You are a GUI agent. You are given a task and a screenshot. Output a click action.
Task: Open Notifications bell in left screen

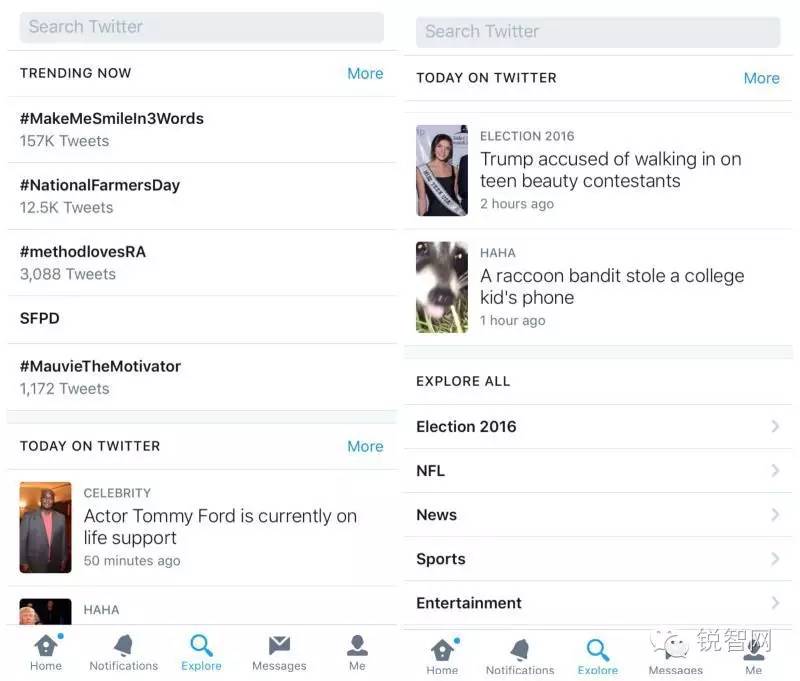tap(123, 646)
